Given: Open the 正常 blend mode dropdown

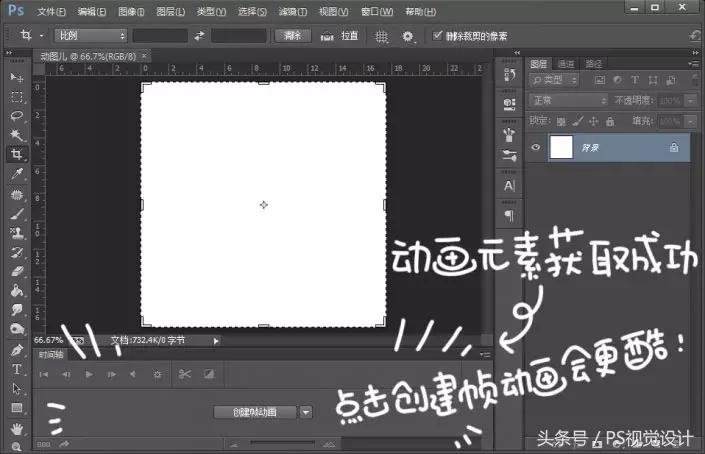Looking at the screenshot, I should [568, 100].
